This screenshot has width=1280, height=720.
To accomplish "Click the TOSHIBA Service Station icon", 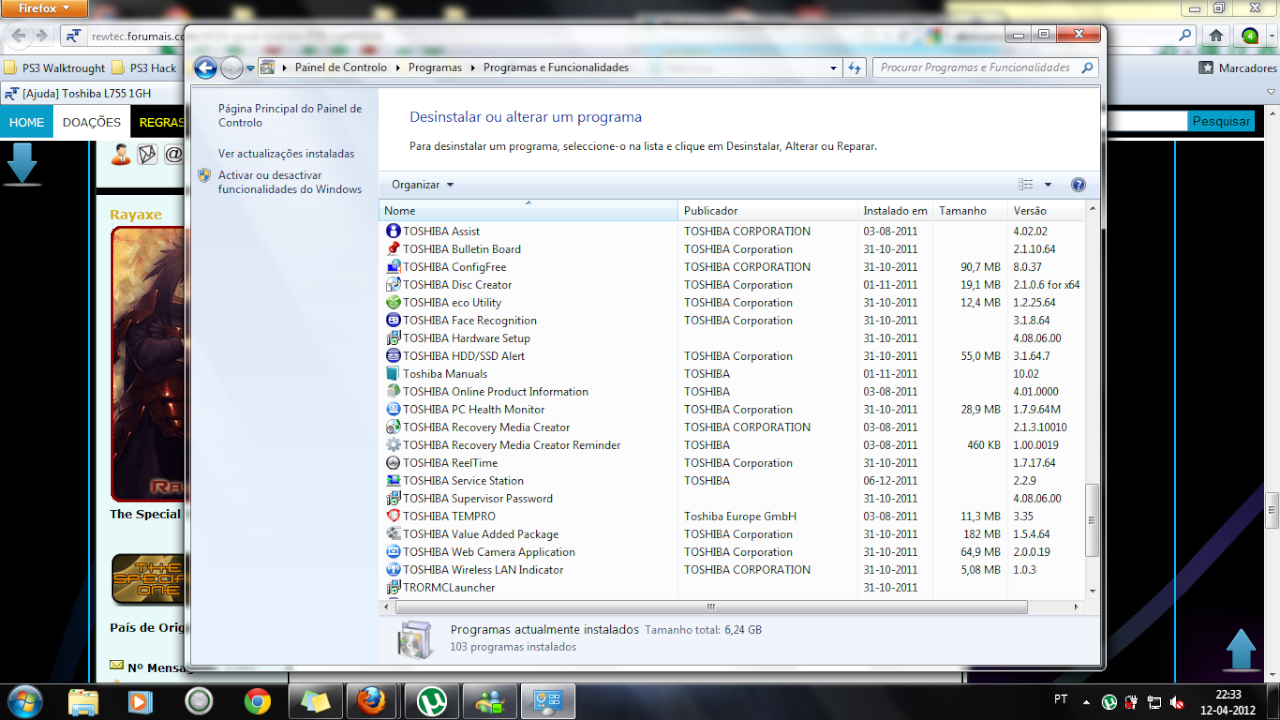I will pos(393,481).
